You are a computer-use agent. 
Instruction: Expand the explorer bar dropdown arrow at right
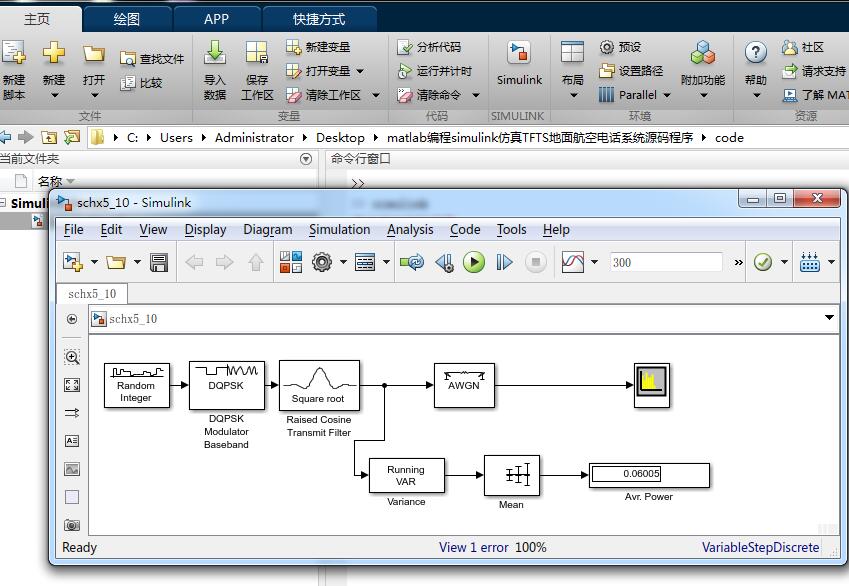[x=829, y=318]
